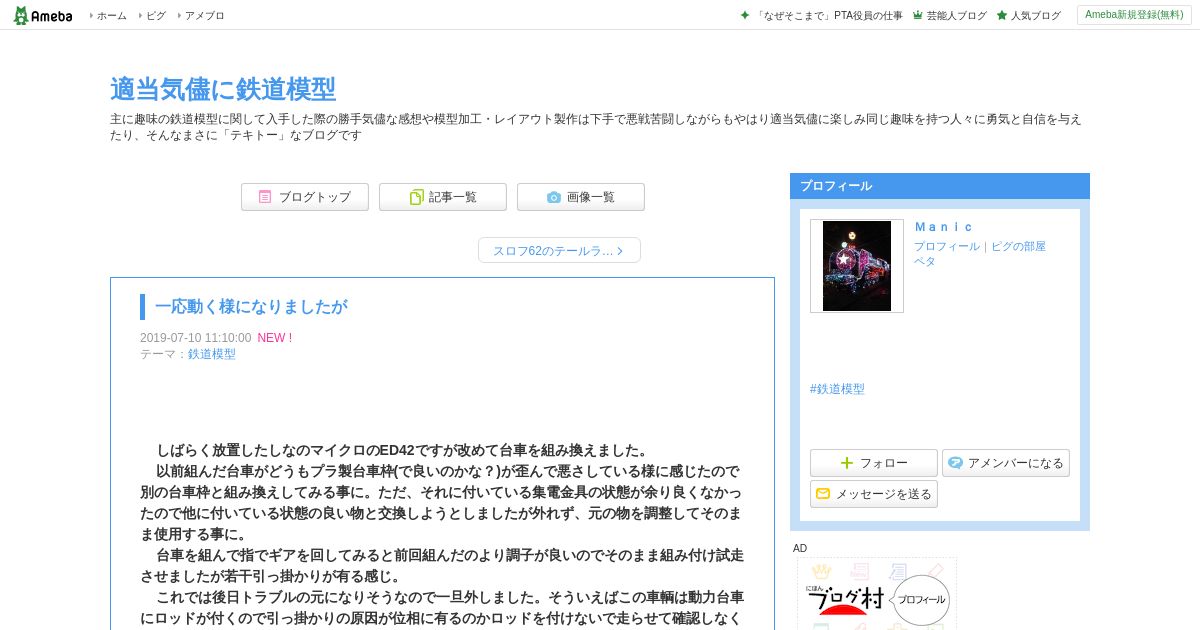Open the ブログ村 ad banner
Viewport: 1200px width, 630px height.
pos(877,594)
